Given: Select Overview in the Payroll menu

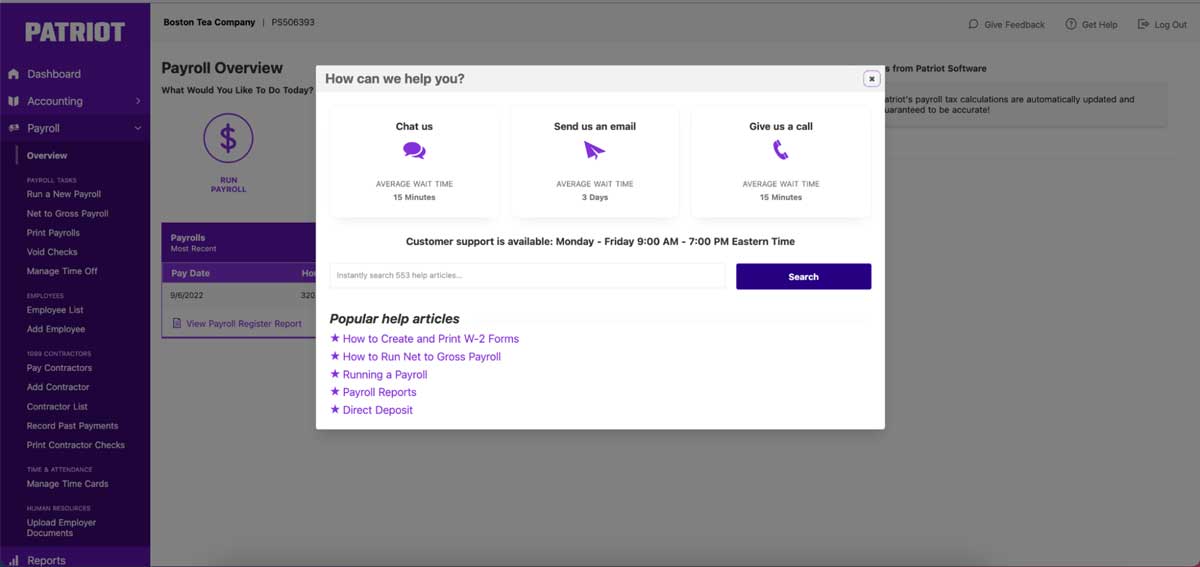Looking at the screenshot, I should tap(47, 156).
